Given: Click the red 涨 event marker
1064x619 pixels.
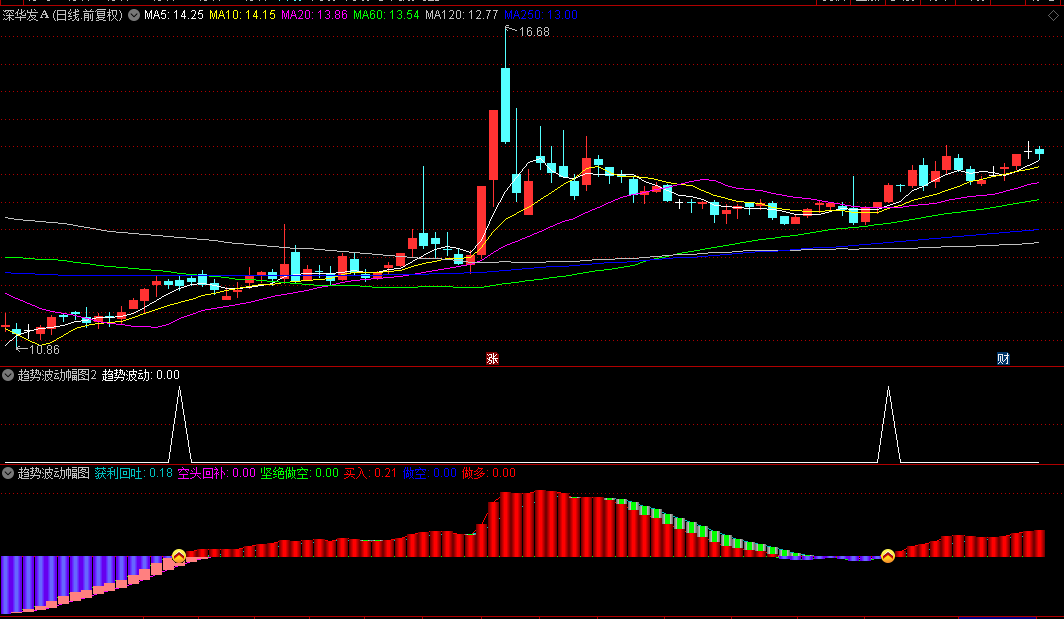Looking at the screenshot, I should click(492, 358).
